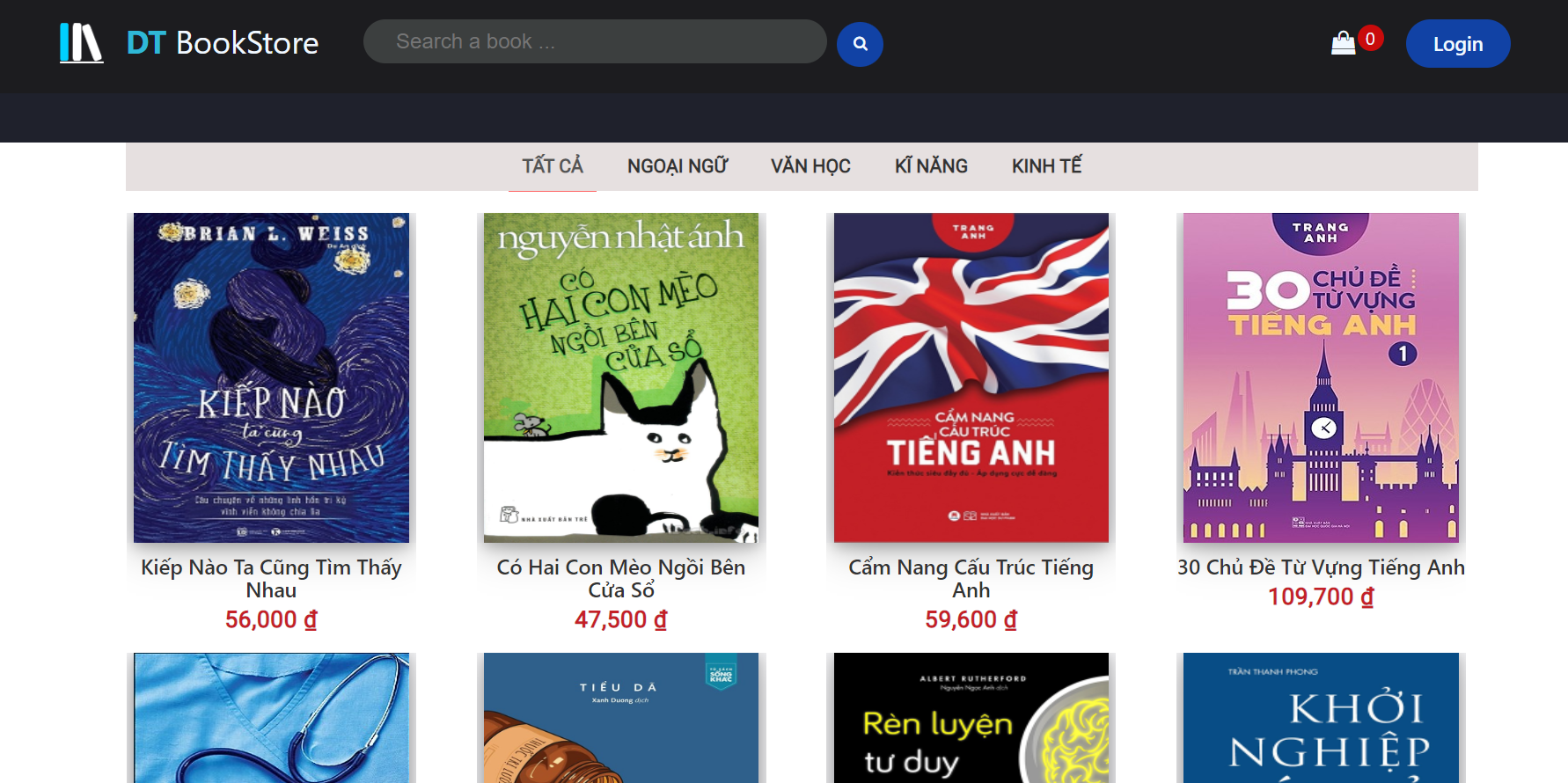Open the VĂN HỌC category tab
1568x783 pixels.
pos(810,166)
